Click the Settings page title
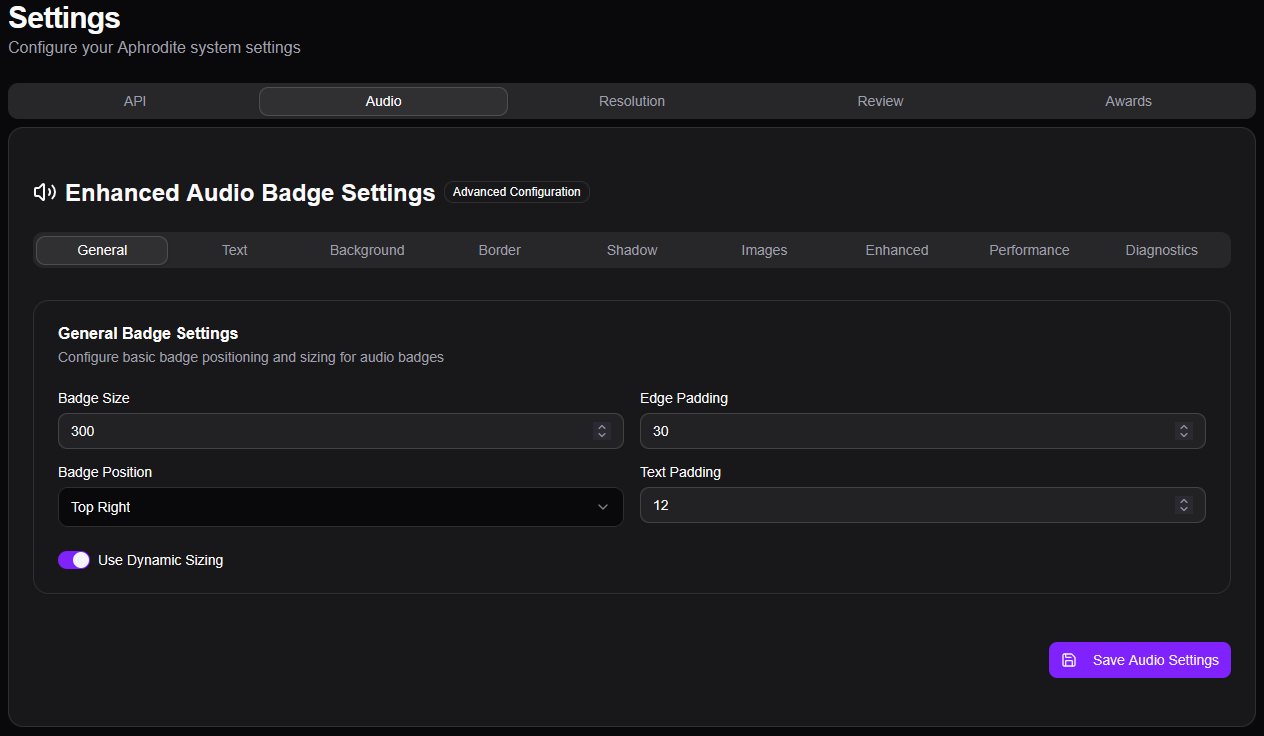Viewport: 1264px width, 736px height. (64, 17)
